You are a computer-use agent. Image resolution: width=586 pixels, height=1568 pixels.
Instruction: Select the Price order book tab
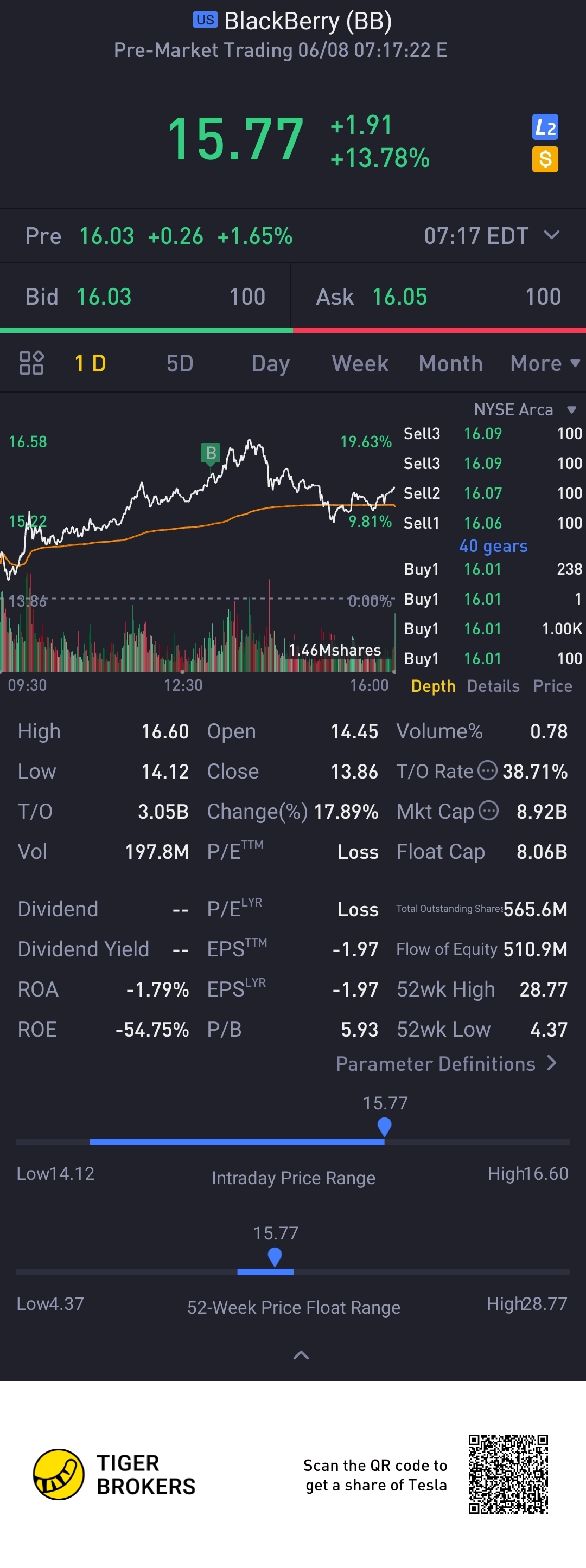coord(552,686)
